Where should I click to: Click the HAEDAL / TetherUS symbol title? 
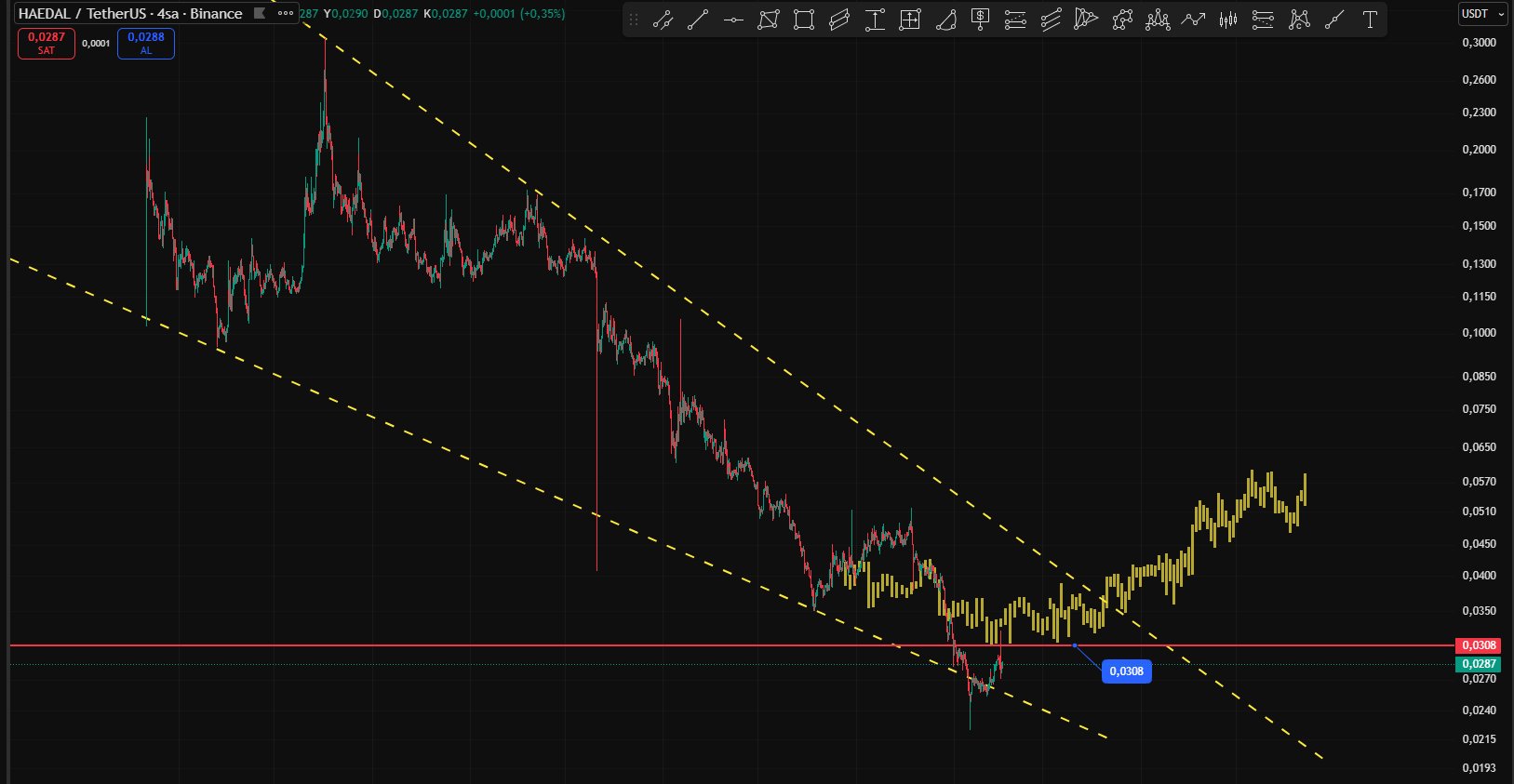click(x=130, y=13)
